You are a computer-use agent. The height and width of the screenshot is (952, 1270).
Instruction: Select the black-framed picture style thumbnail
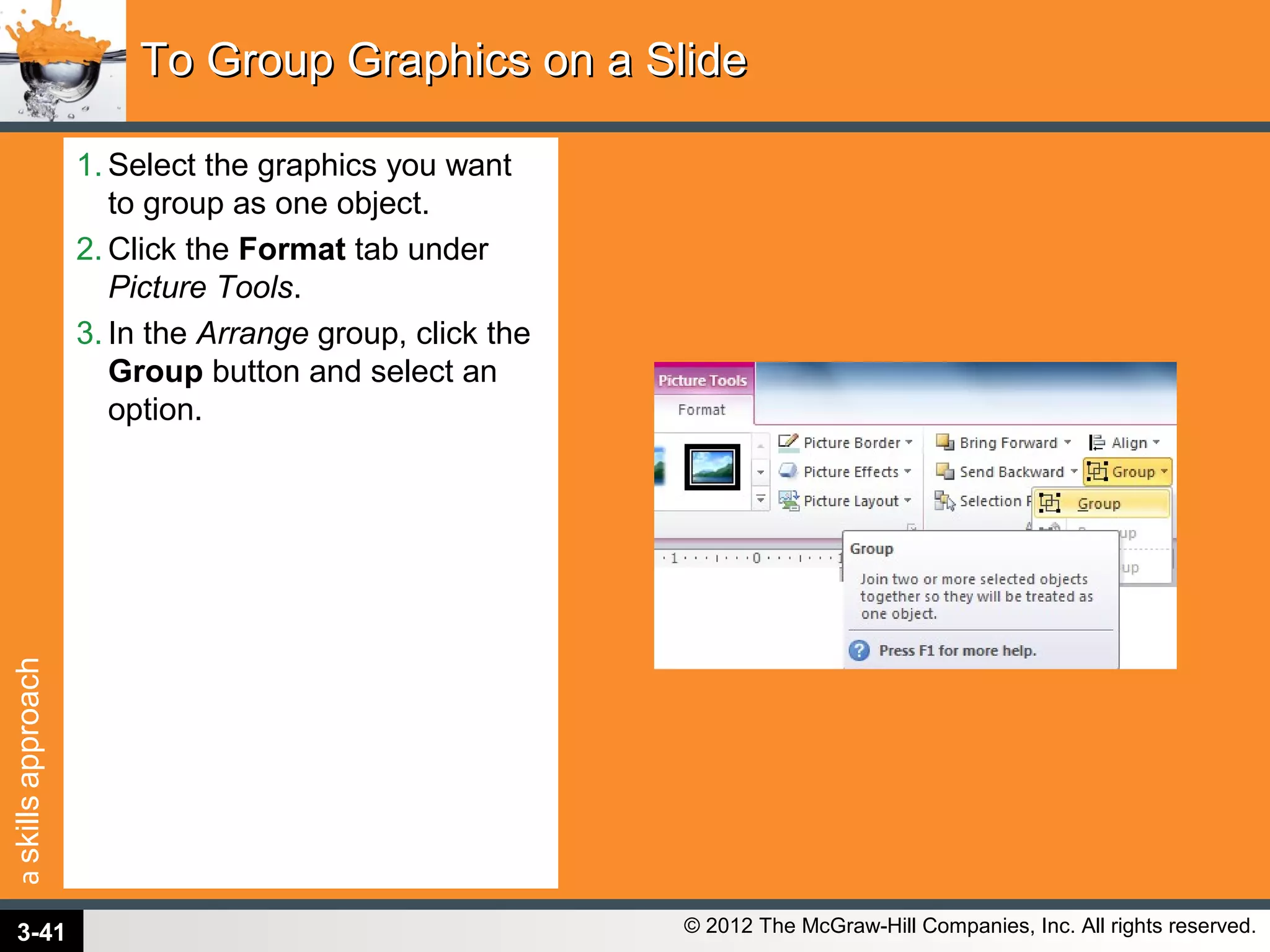click(713, 467)
